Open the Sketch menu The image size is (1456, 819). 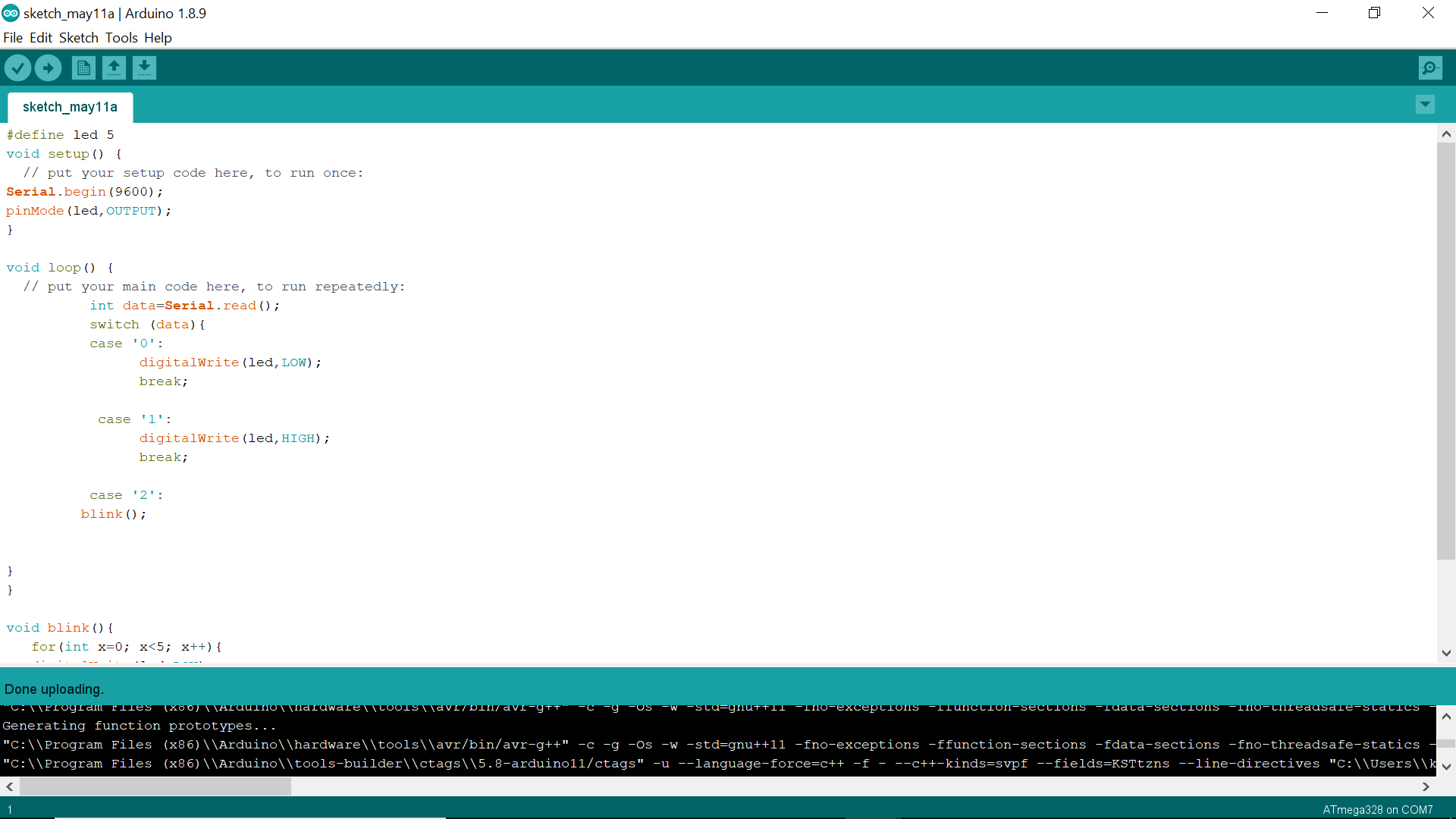pos(79,38)
